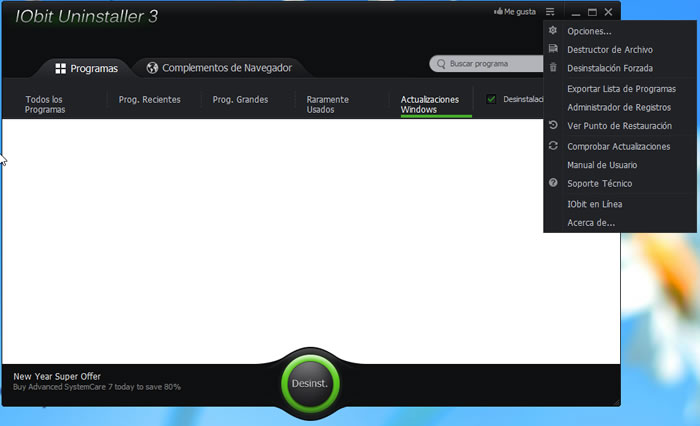Image resolution: width=700 pixels, height=426 pixels.
Task: Click the Destructor de Archivo shredder icon
Action: 553,49
